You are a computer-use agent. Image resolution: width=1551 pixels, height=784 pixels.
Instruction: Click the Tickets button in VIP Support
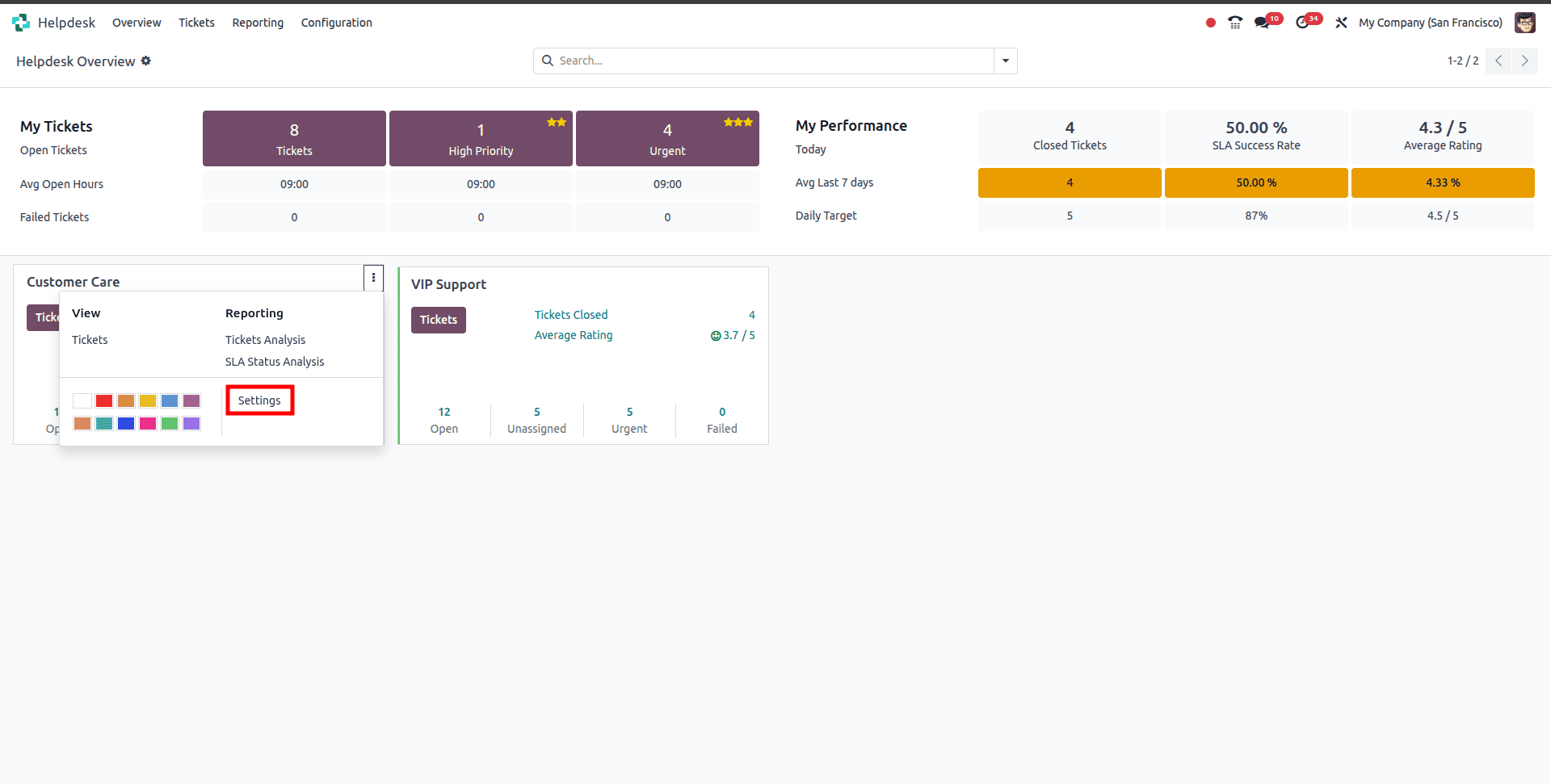pos(438,320)
